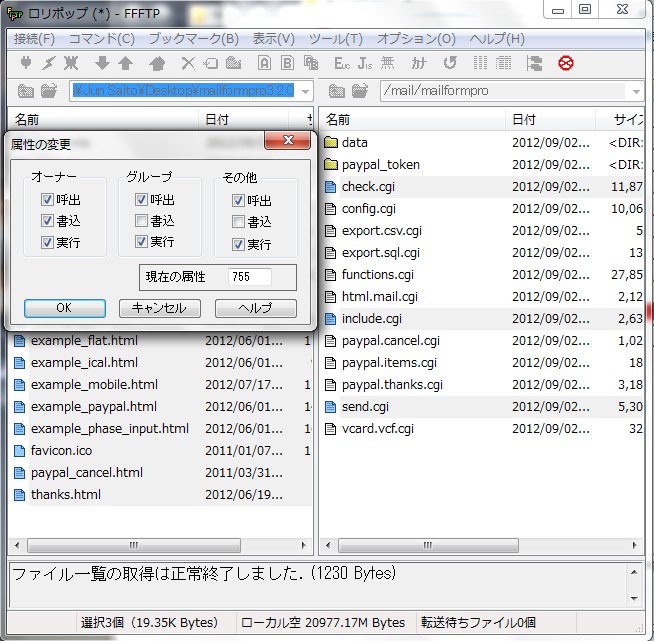Confirm attributes with OK button
This screenshot has height=641, width=654.
65,308
